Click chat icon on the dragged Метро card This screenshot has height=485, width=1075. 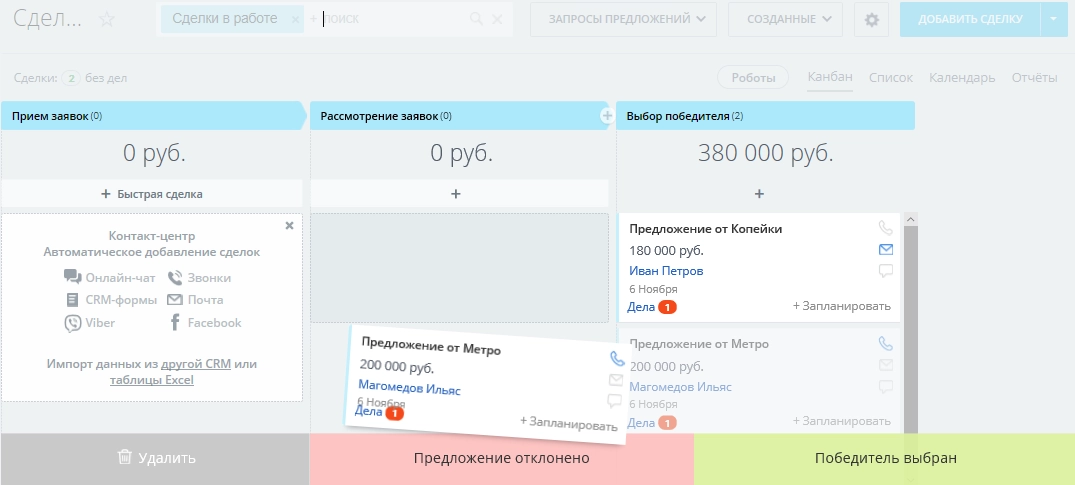[614, 401]
